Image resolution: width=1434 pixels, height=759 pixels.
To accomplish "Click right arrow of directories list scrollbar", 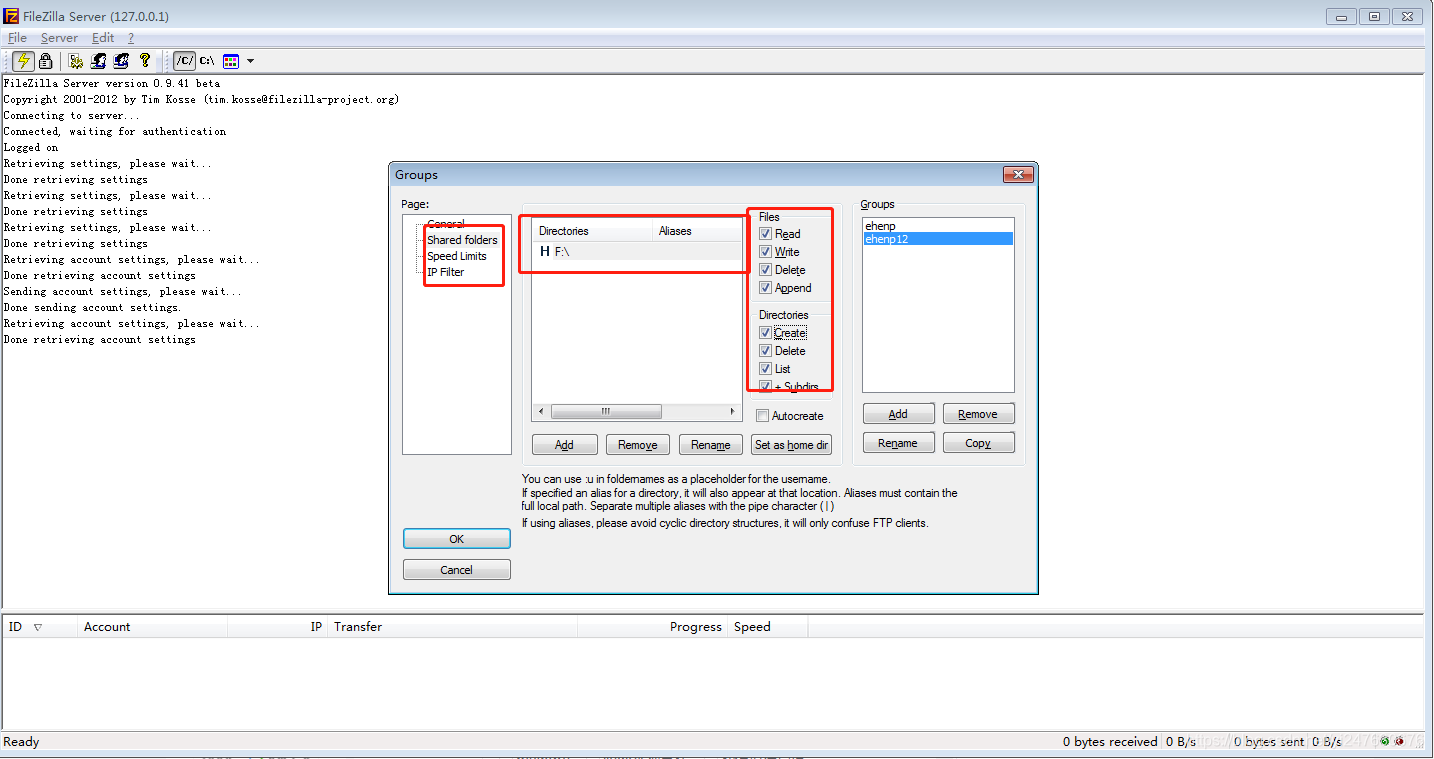I will [x=733, y=412].
